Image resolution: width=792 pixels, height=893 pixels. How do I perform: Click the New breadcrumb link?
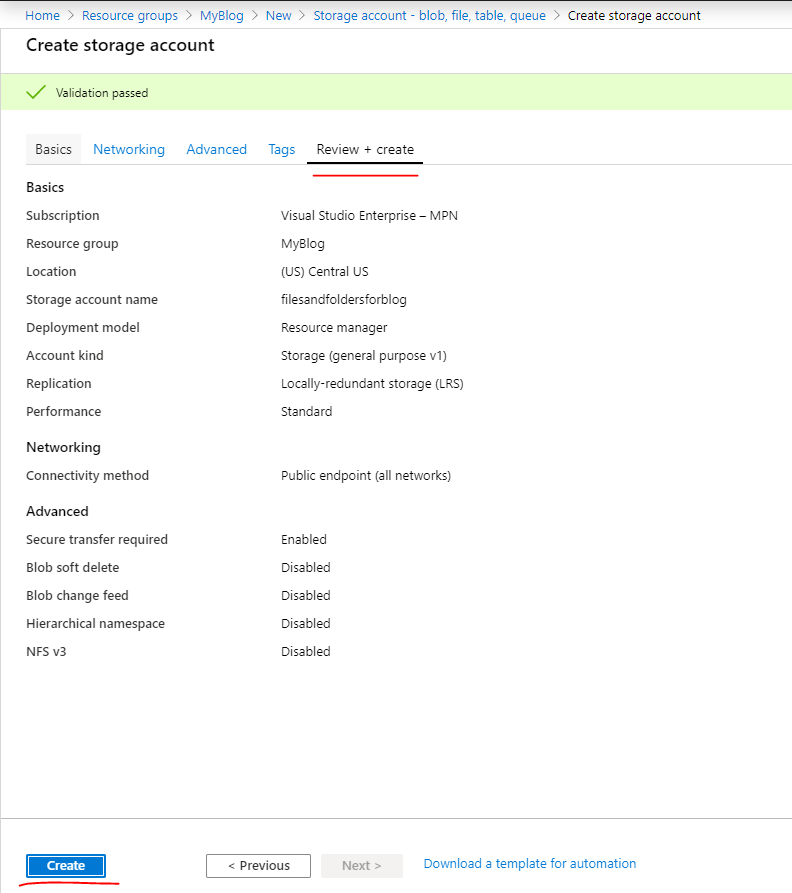coord(279,16)
